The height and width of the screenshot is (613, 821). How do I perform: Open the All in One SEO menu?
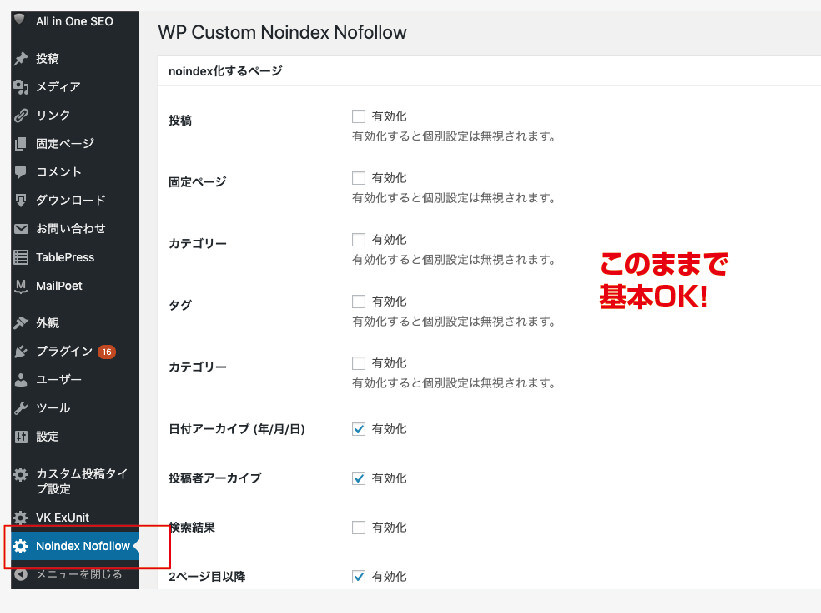71,21
